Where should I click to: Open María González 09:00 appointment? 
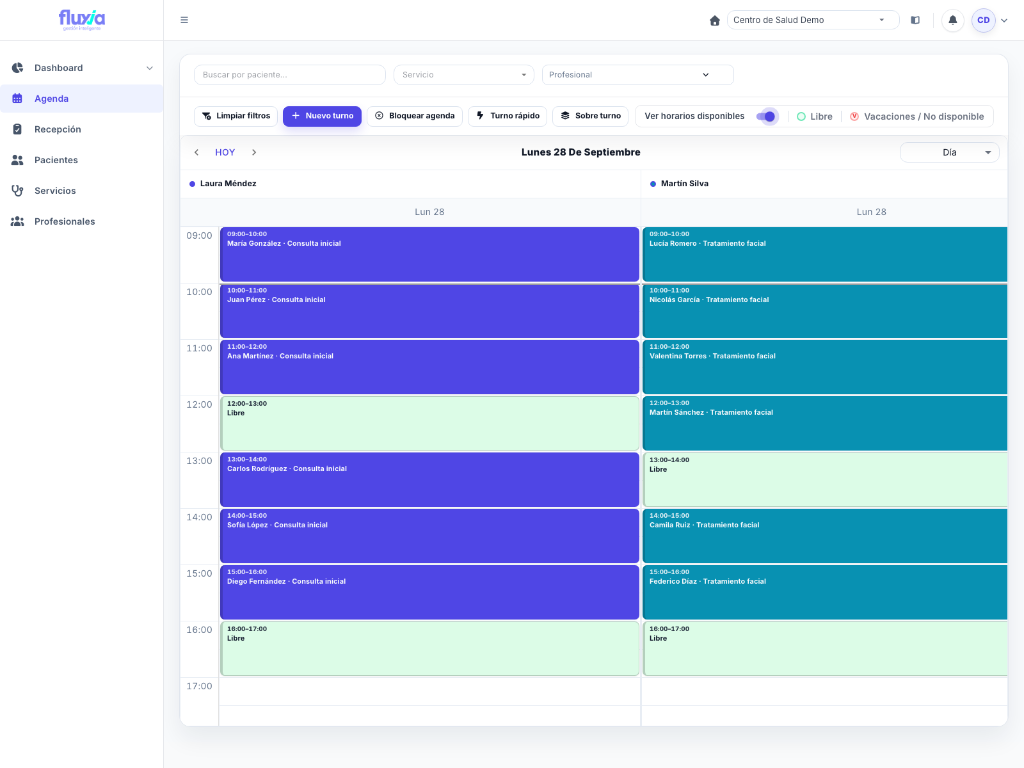[430, 255]
